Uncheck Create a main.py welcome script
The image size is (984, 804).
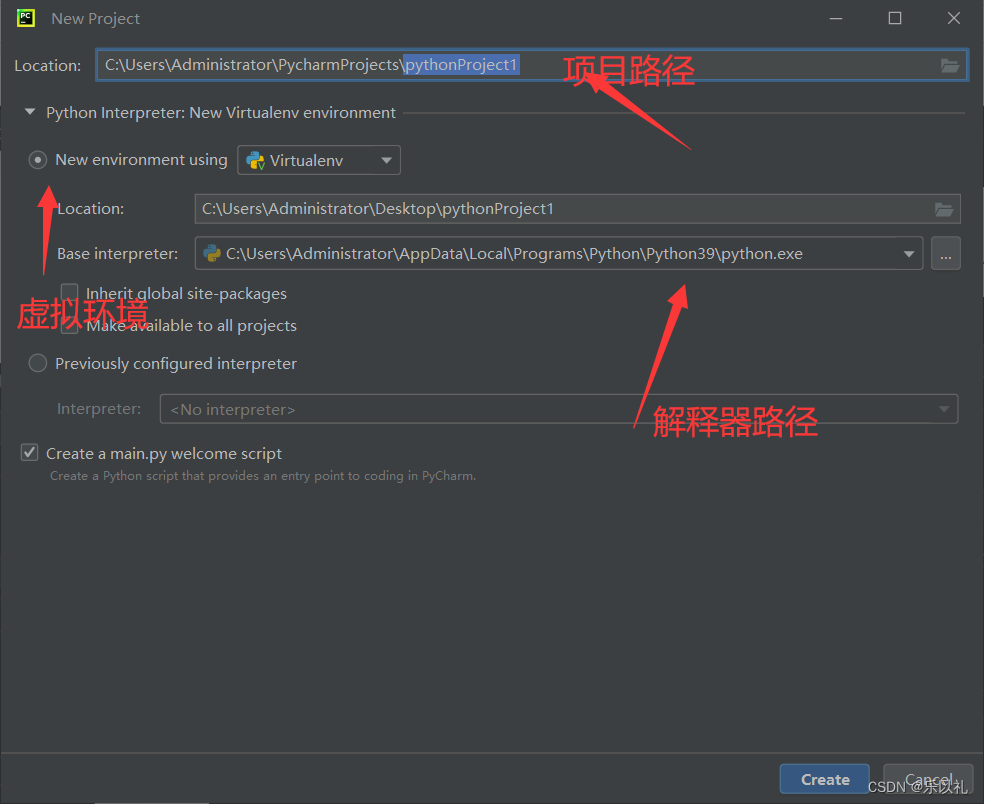click(x=29, y=453)
